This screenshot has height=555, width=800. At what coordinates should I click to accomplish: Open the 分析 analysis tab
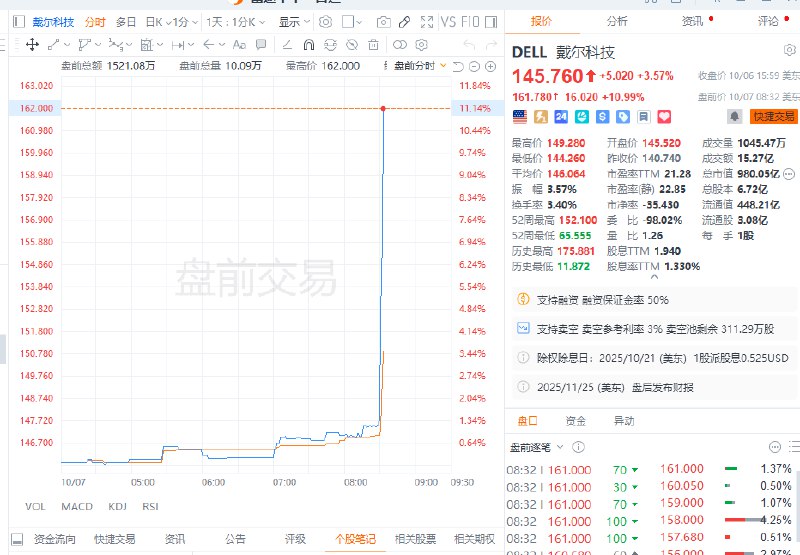[617, 21]
